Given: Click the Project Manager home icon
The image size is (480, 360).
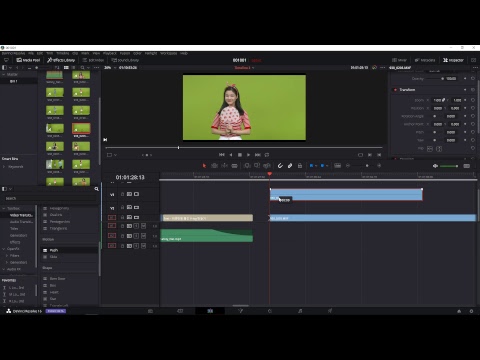Looking at the screenshot, I should click(x=459, y=311).
